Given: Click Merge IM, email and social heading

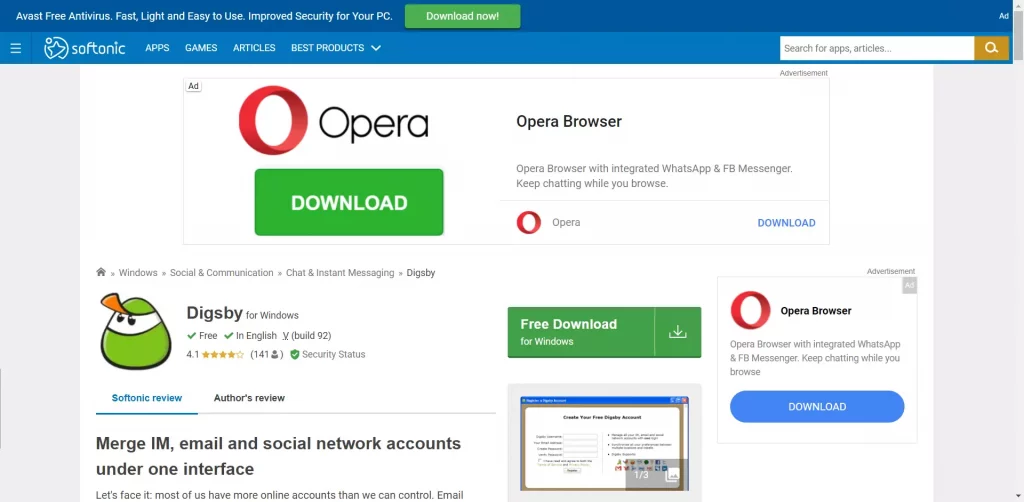Looking at the screenshot, I should (x=278, y=456).
